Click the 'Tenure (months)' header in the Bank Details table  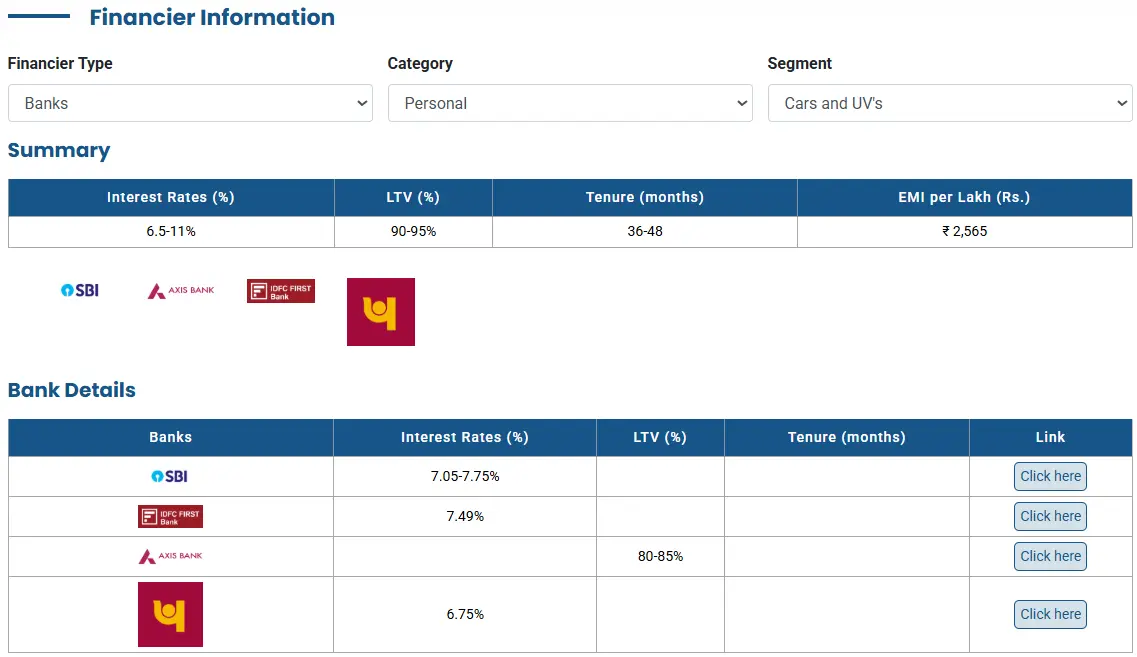846,437
